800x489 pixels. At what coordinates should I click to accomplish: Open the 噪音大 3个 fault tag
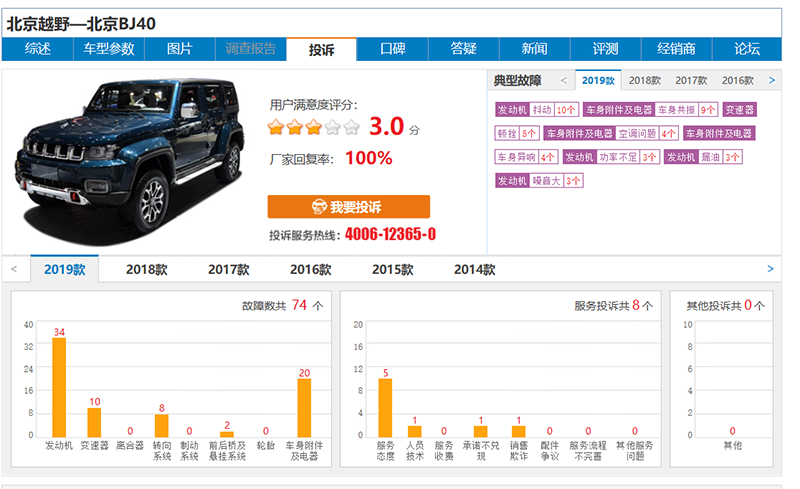point(539,180)
